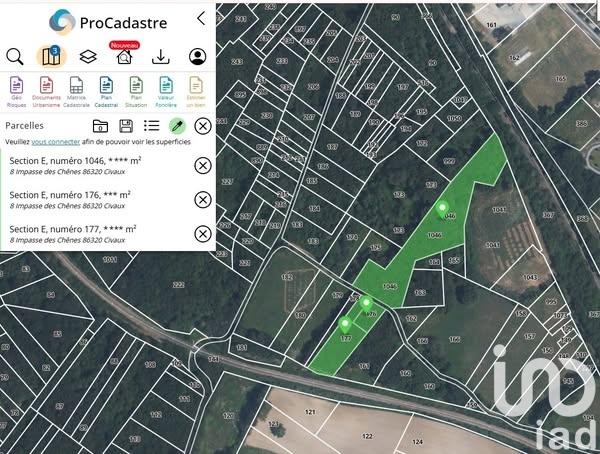Viewport: 600px width, 454px height.
Task: Open the parcels folder icon
Action: (x=100, y=126)
